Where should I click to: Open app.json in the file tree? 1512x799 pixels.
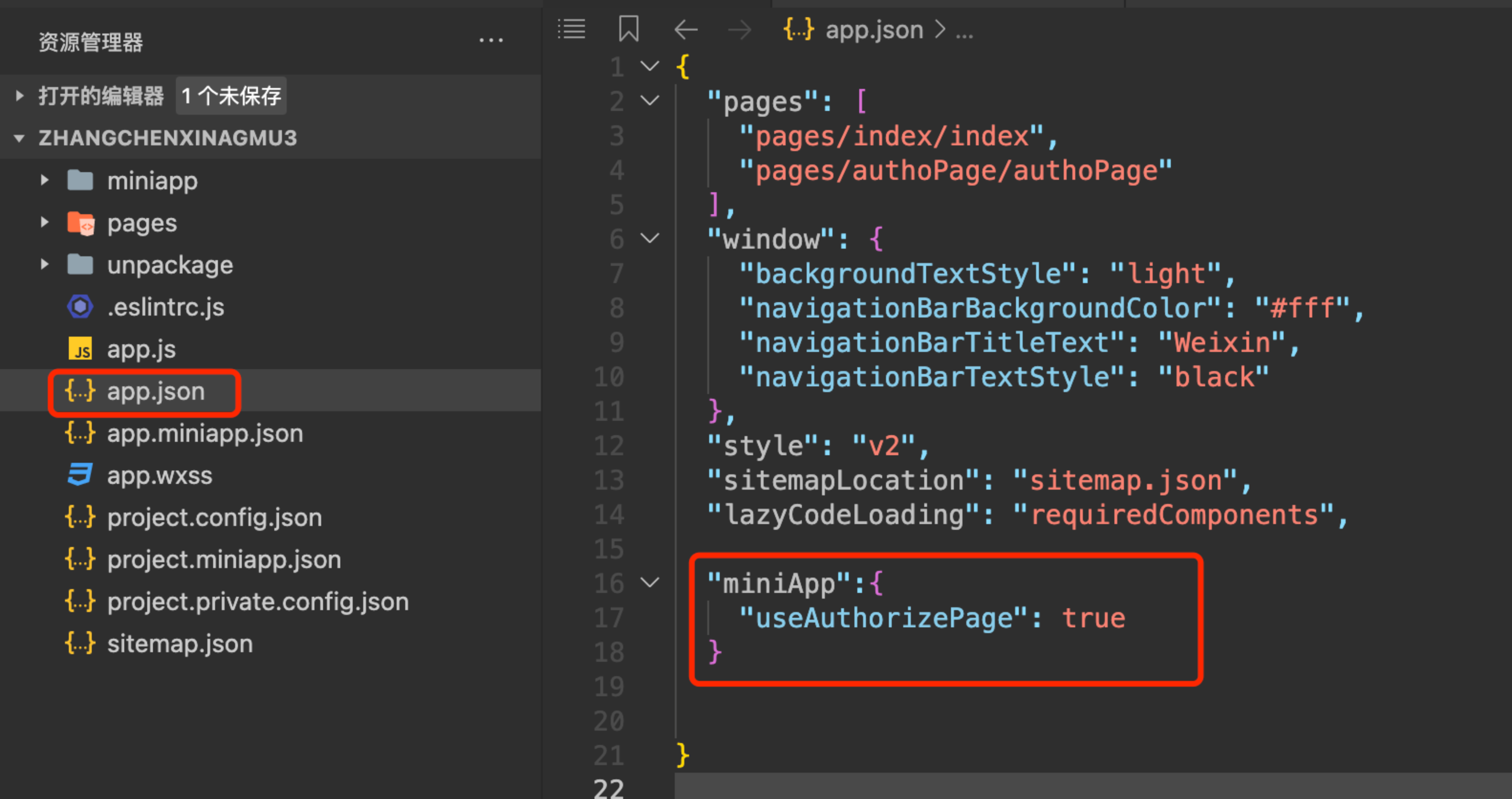pyautogui.click(x=156, y=391)
